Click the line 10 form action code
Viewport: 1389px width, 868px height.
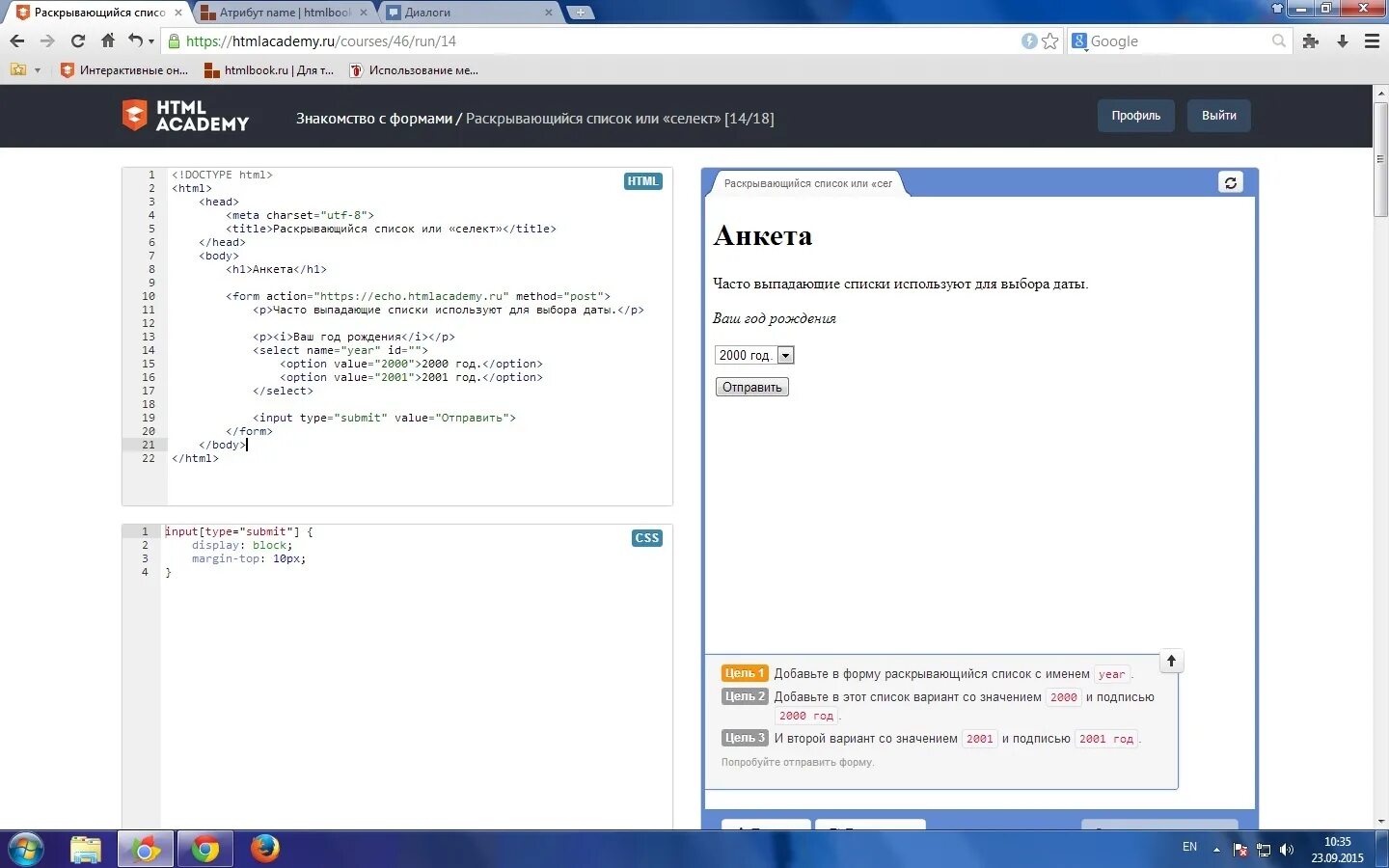tap(419, 296)
